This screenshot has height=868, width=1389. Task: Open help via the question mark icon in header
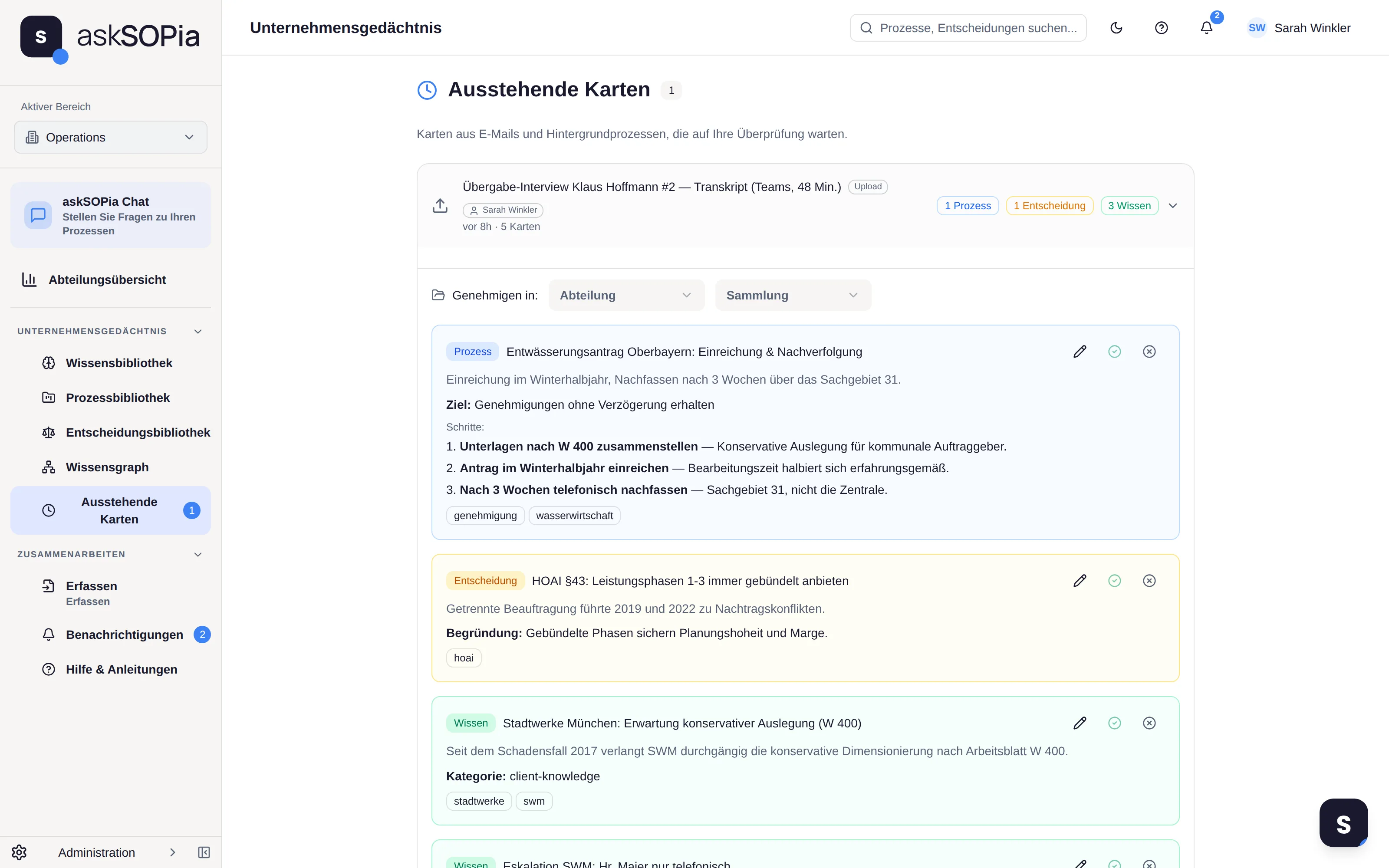1161,27
